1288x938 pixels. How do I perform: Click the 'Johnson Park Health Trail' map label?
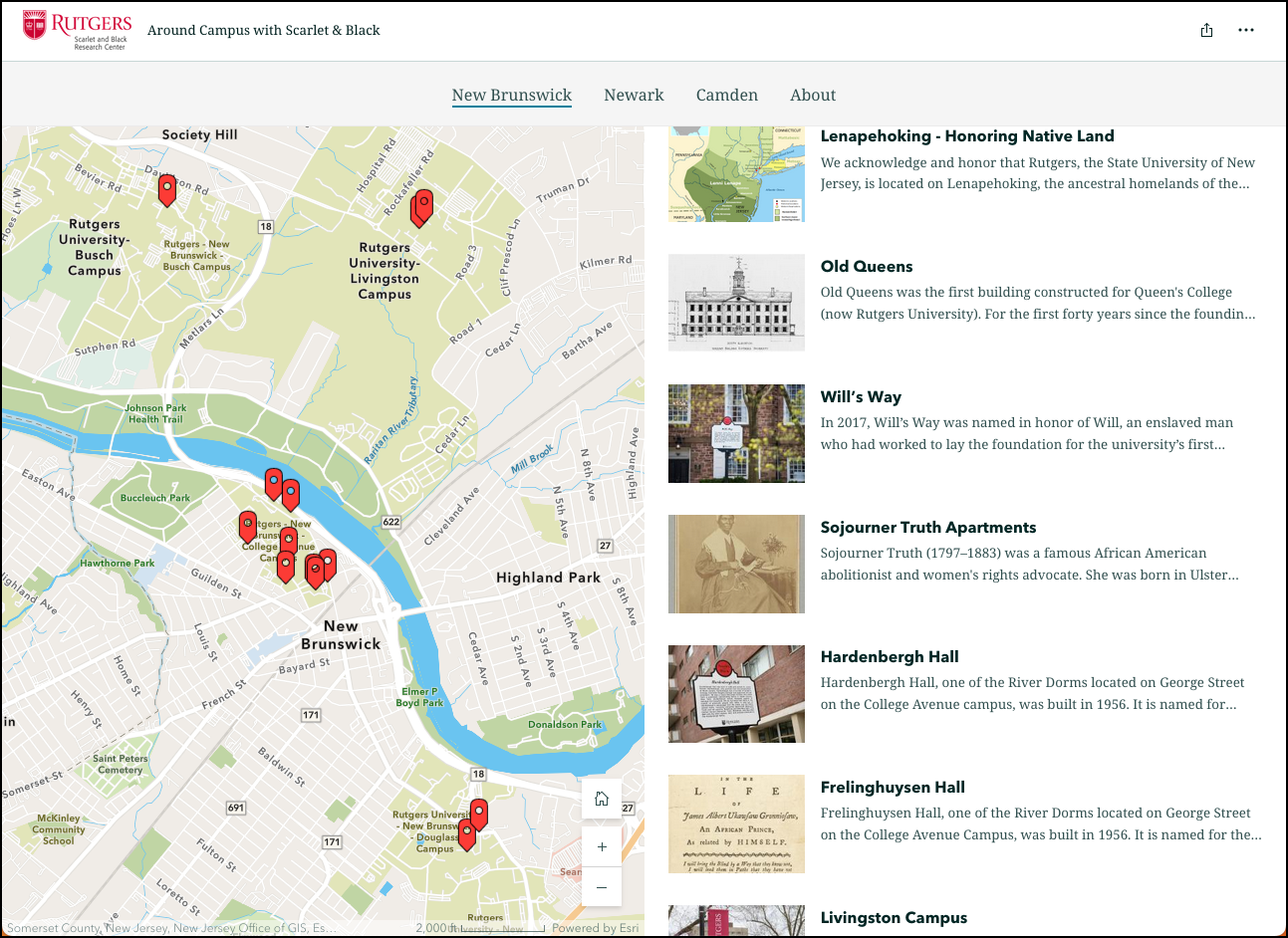156,413
